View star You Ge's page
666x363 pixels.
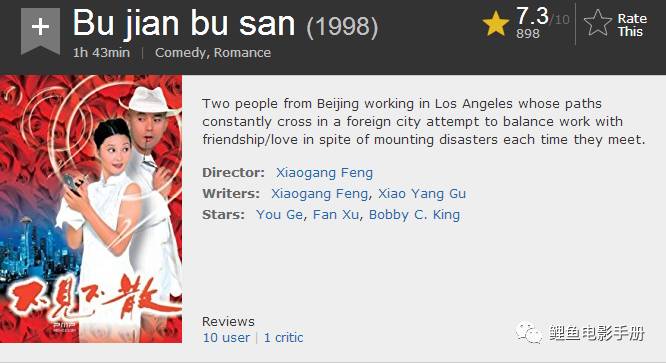(279, 214)
